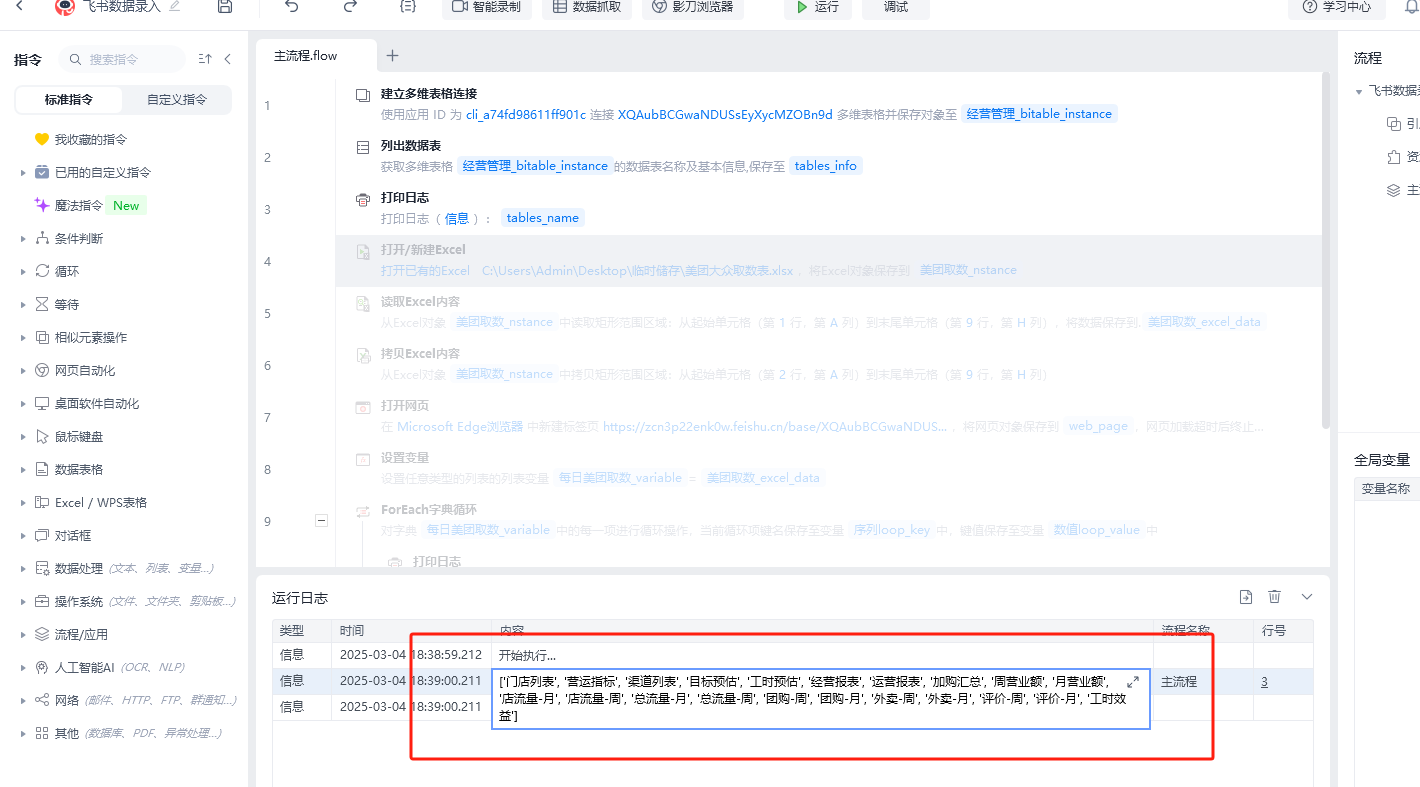Switch to the 自定义指令 tab
Image resolution: width=1420 pixels, height=787 pixels.
177,99
